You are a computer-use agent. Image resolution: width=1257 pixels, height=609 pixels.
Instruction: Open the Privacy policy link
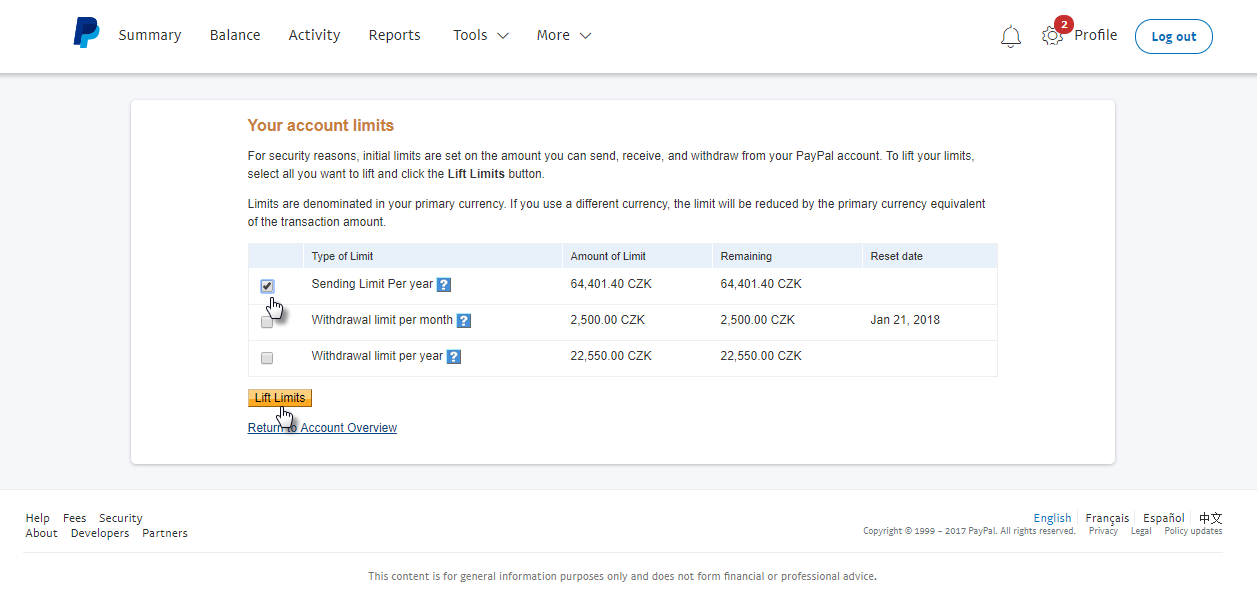click(x=1103, y=531)
